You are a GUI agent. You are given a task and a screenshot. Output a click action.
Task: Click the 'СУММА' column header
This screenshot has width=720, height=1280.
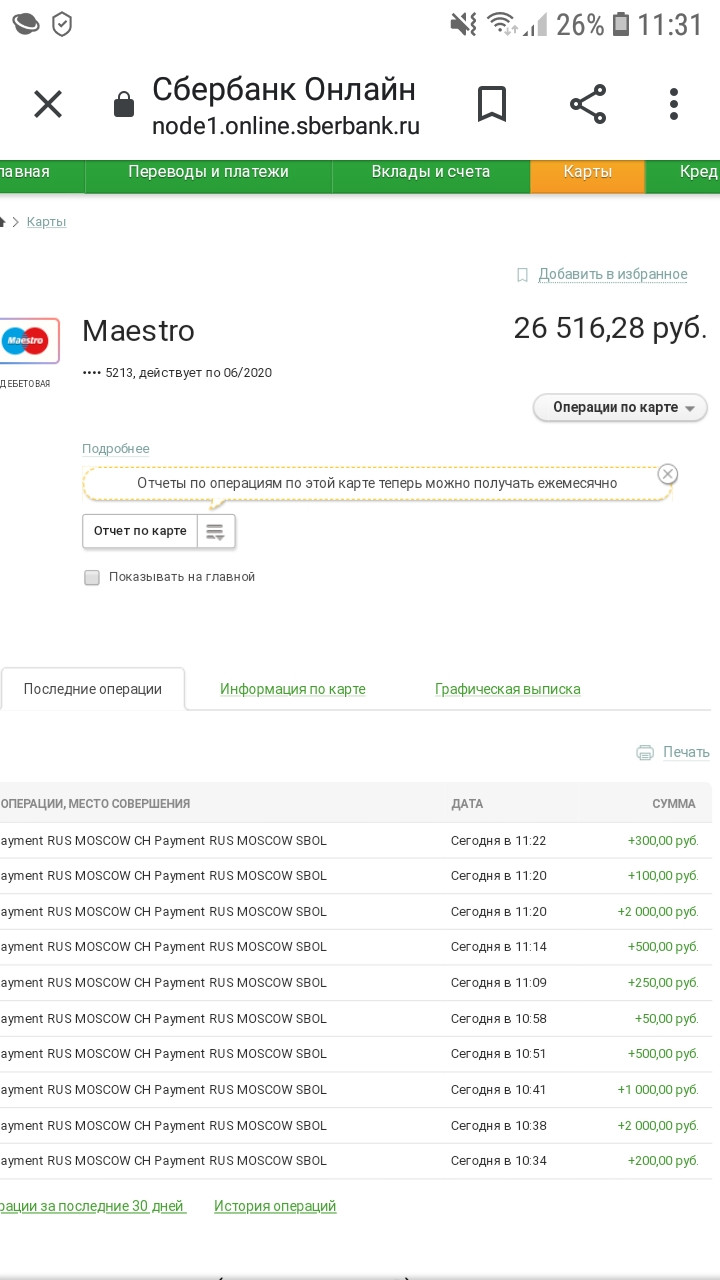[x=674, y=804]
